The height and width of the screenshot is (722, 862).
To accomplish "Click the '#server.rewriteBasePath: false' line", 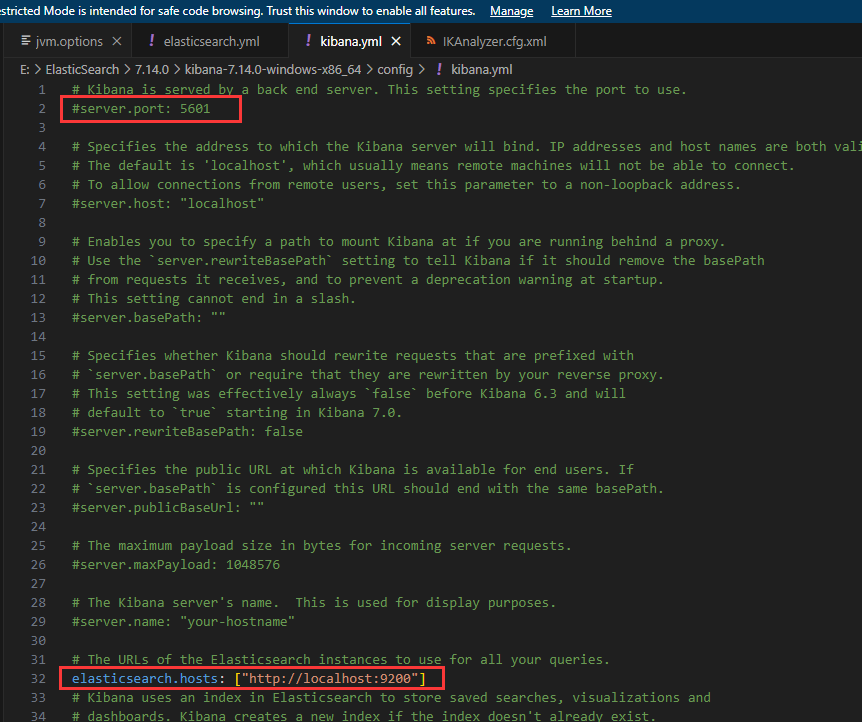I will pos(187,432).
